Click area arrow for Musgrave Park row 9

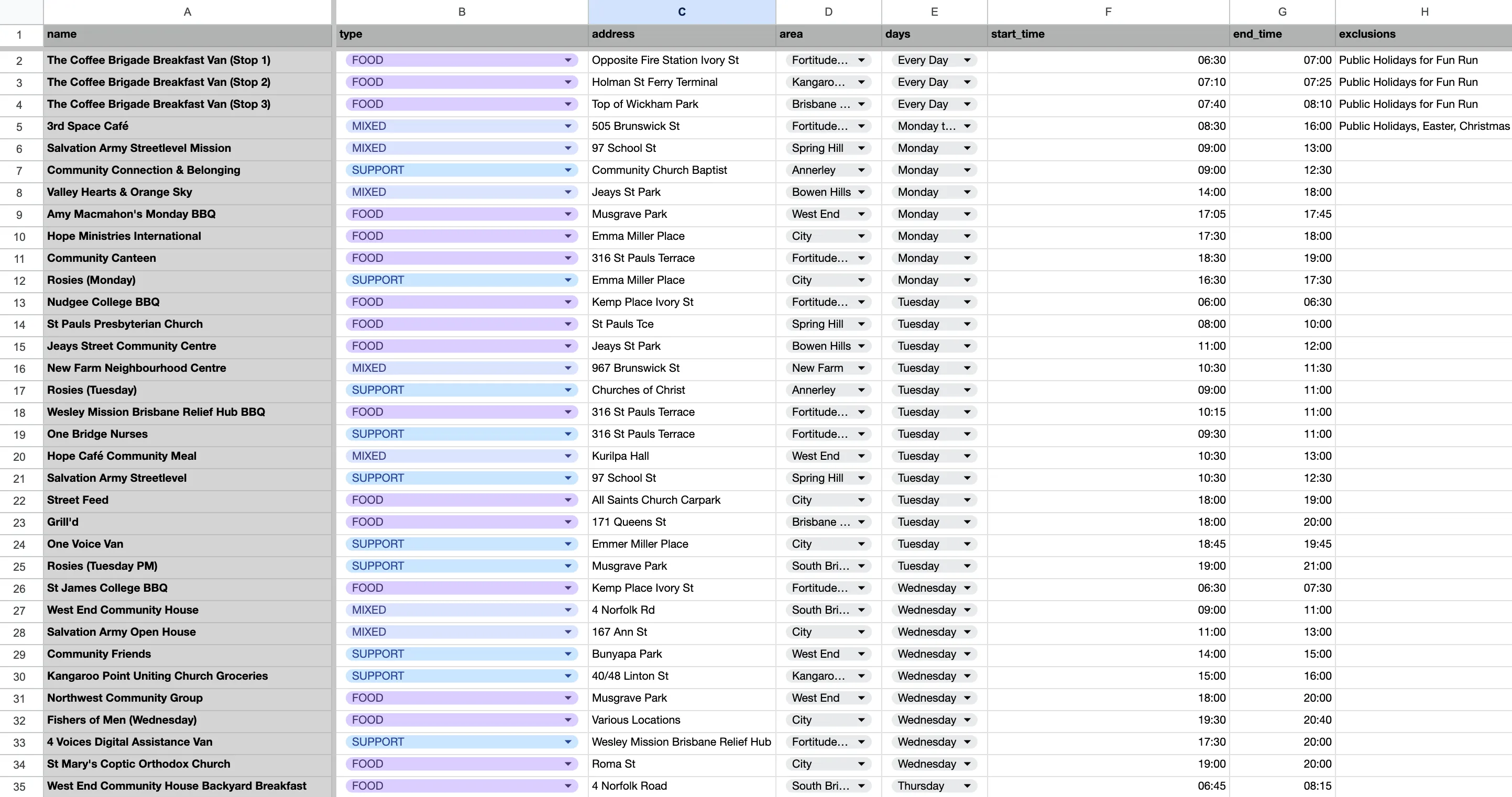861,214
